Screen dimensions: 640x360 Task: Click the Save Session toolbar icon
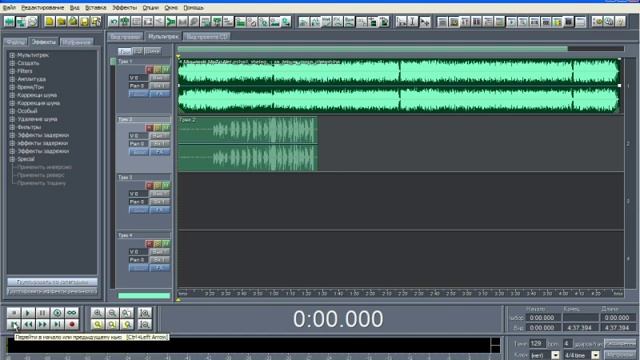pyautogui.click(x=84, y=22)
